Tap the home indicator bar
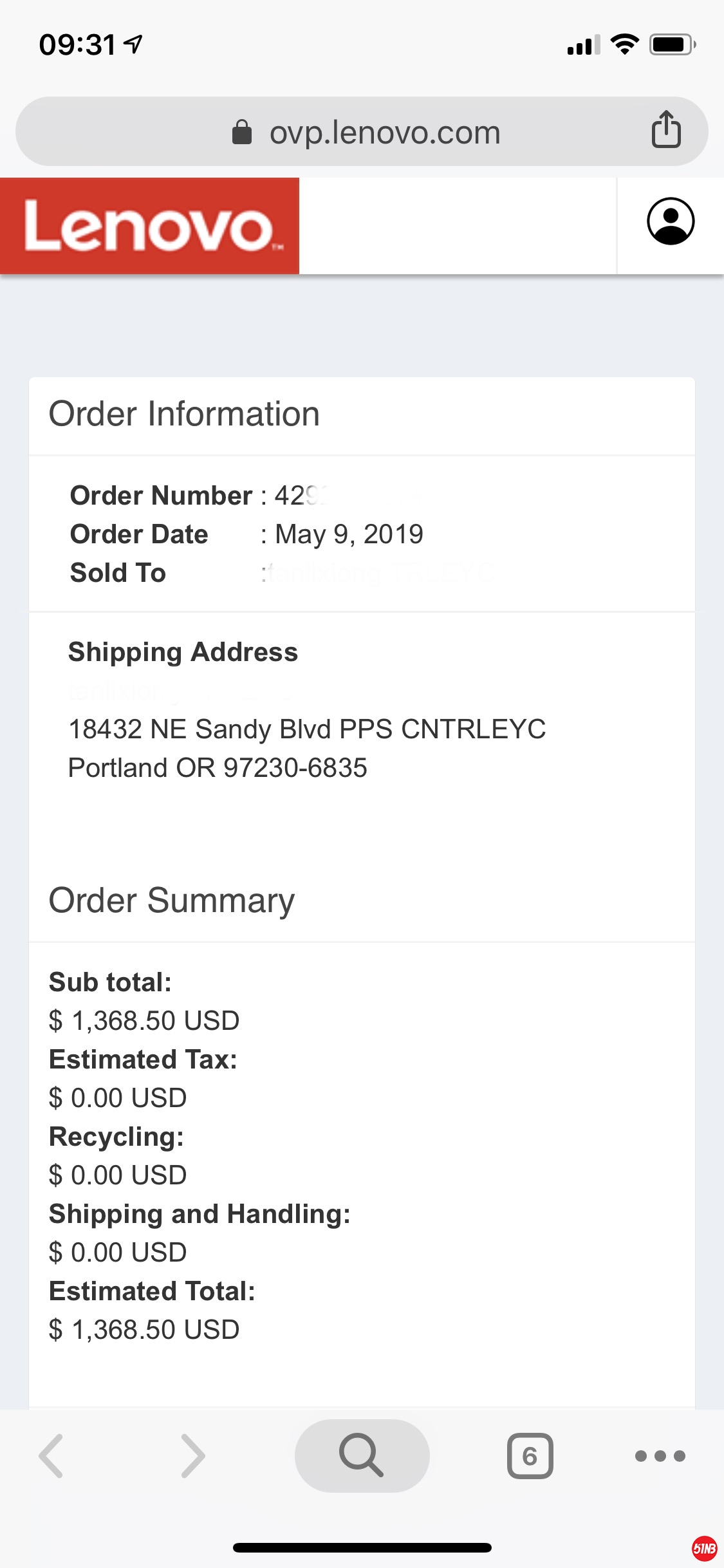The image size is (724, 1568). [362, 1547]
